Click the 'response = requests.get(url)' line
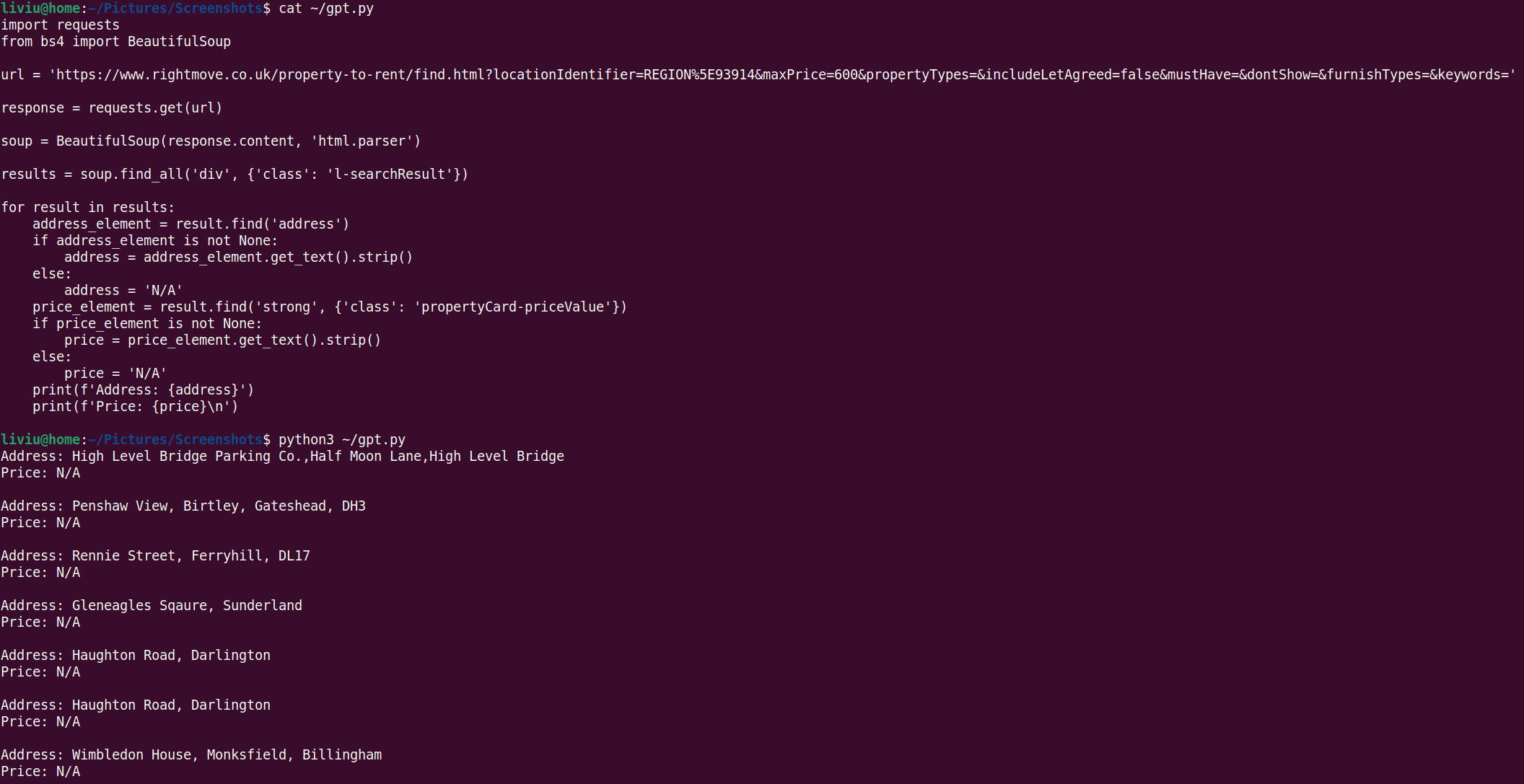The width and height of the screenshot is (1524, 784). click(112, 108)
